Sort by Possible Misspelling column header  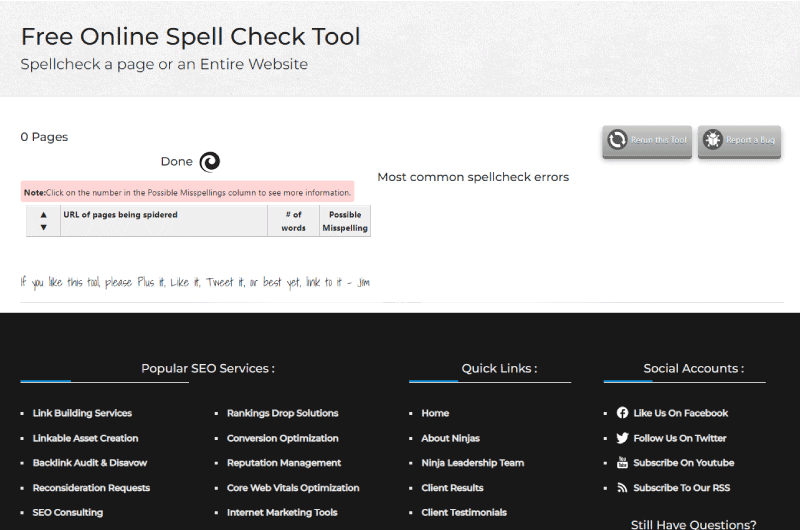pos(345,221)
